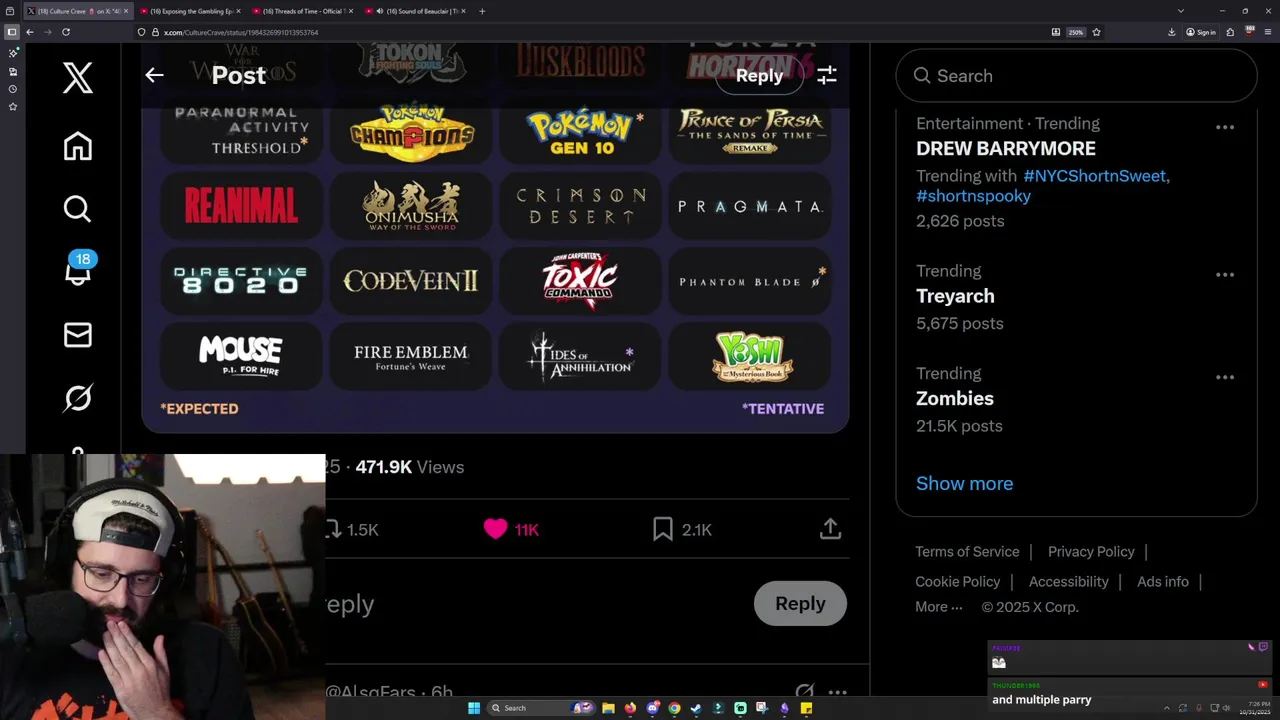The height and width of the screenshot is (720, 1280).
Task: Click the X logo home icon
Action: [x=78, y=77]
